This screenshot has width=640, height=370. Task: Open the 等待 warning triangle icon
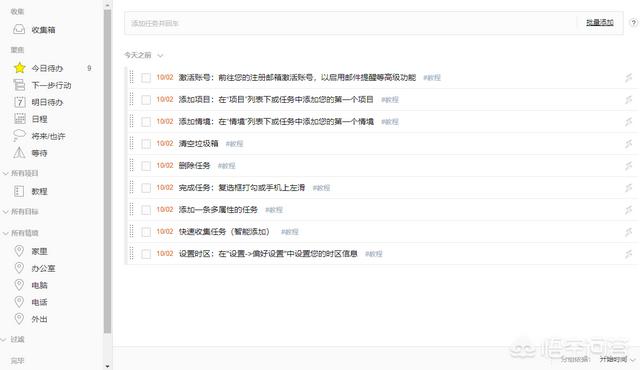tap(19, 153)
